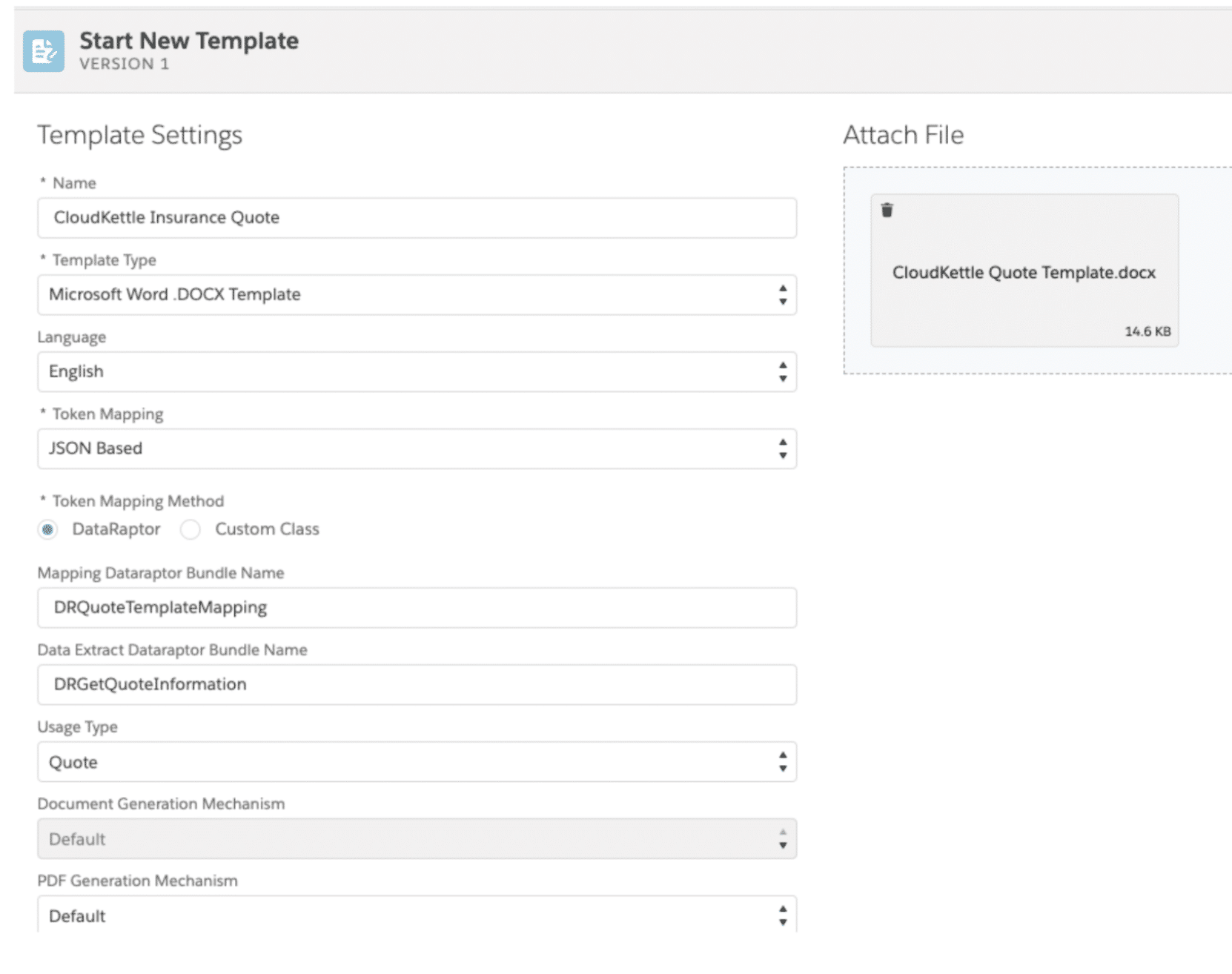This screenshot has height=974, width=1232.
Task: Click the Template Settings heading
Action: (140, 135)
